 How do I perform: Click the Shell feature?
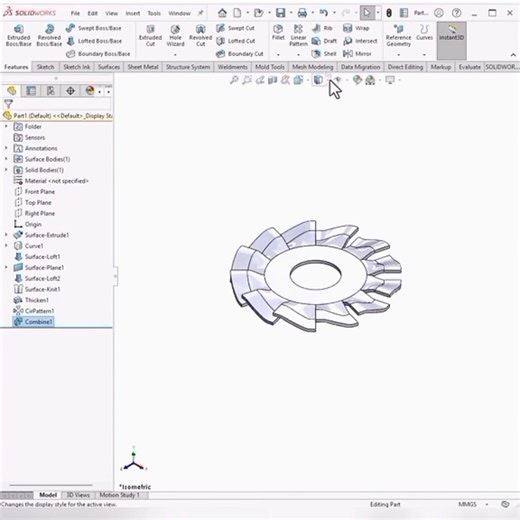[x=324, y=54]
